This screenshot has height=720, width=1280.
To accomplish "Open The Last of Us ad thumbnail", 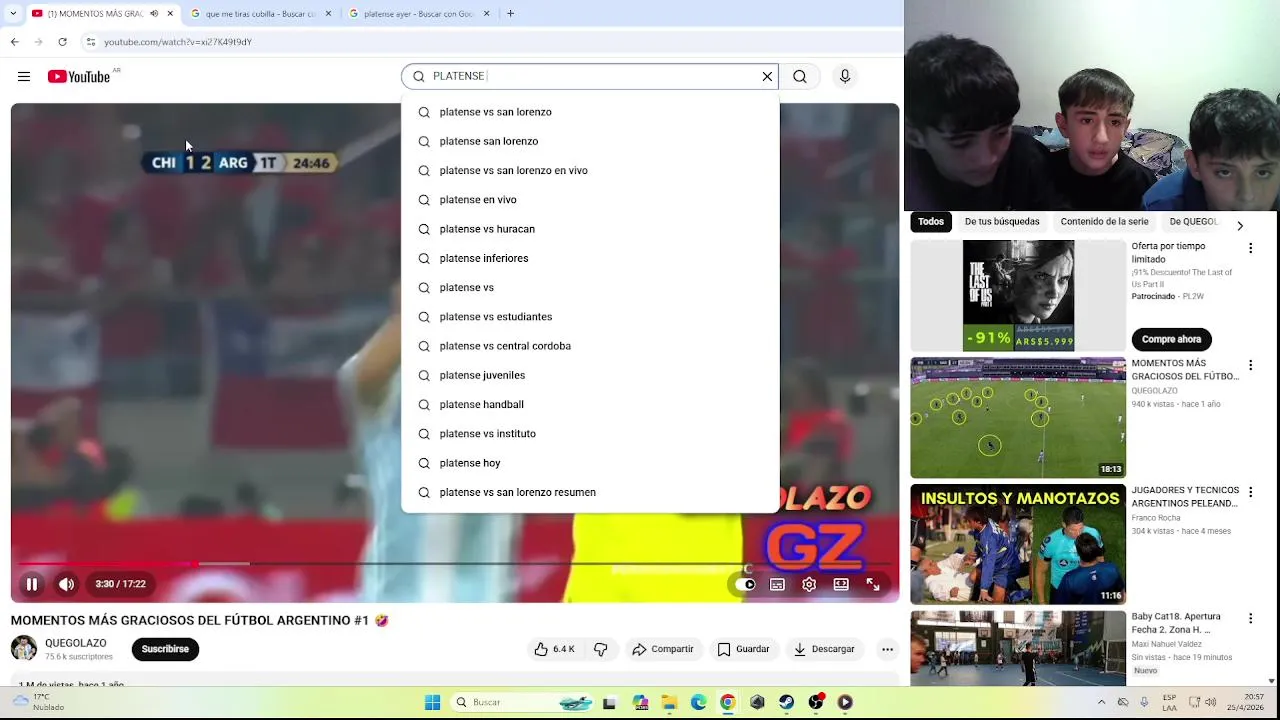I will click(1018, 296).
